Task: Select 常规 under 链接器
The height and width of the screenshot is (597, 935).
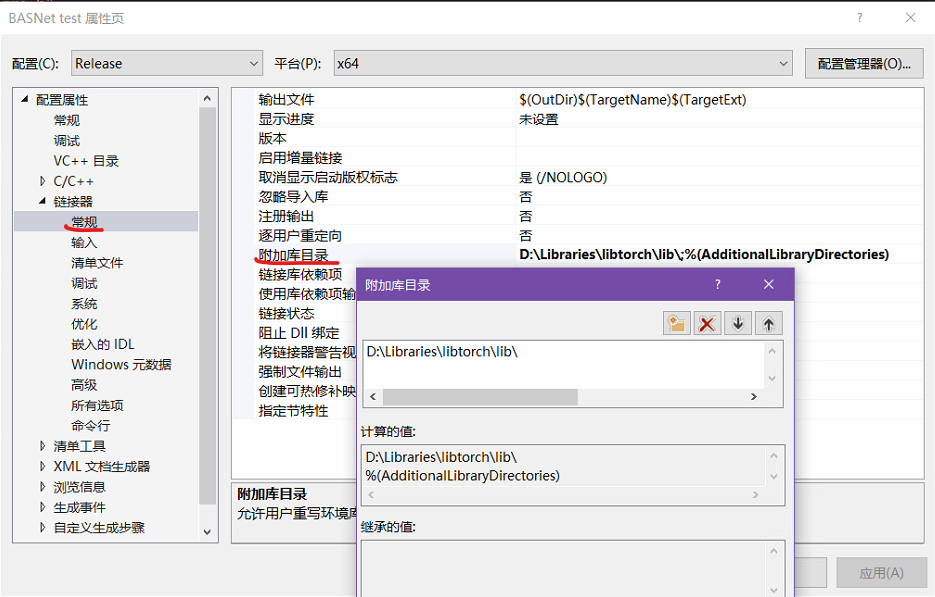Action: pos(84,222)
